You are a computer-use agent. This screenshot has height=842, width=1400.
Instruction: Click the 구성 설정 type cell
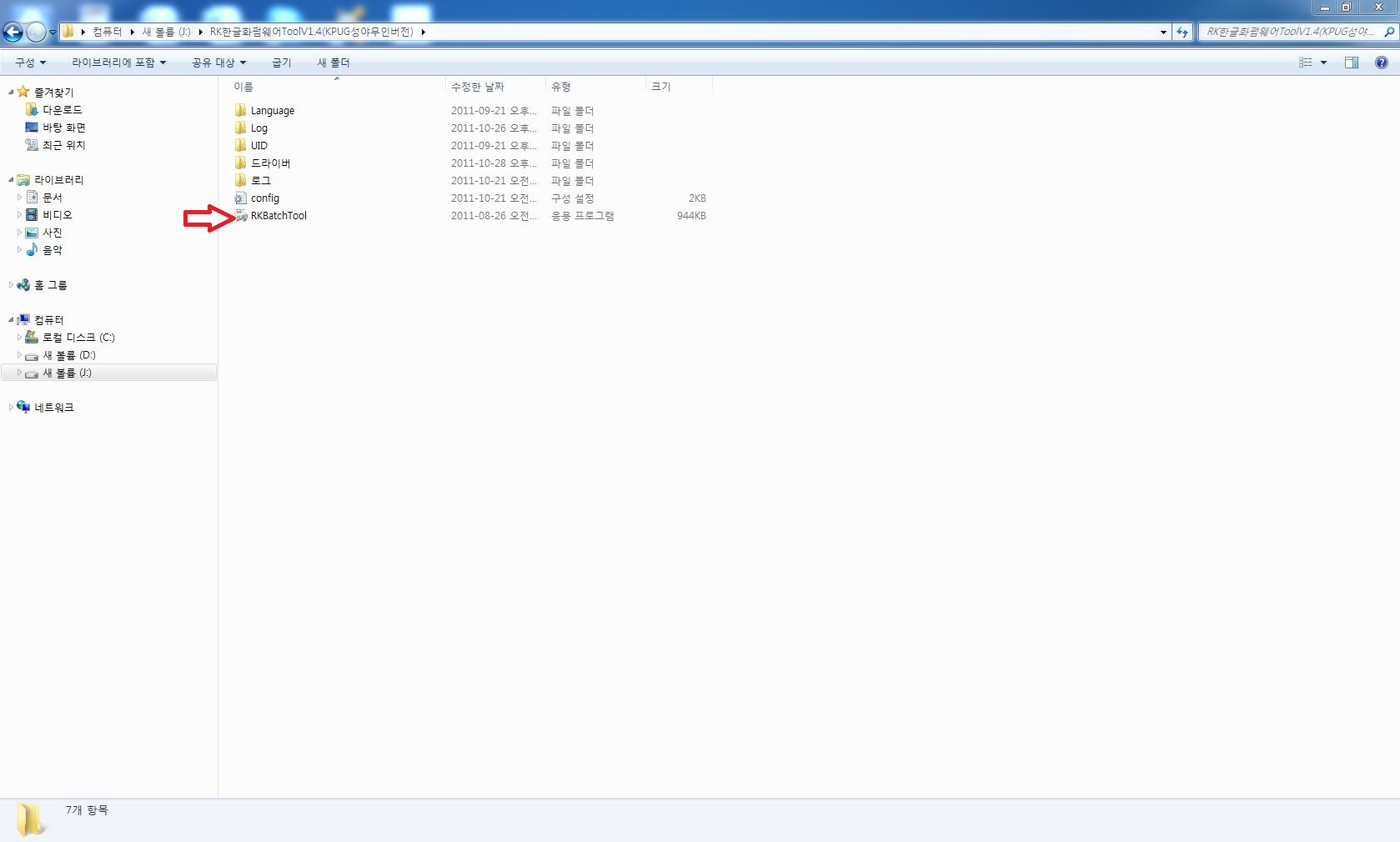click(x=572, y=198)
